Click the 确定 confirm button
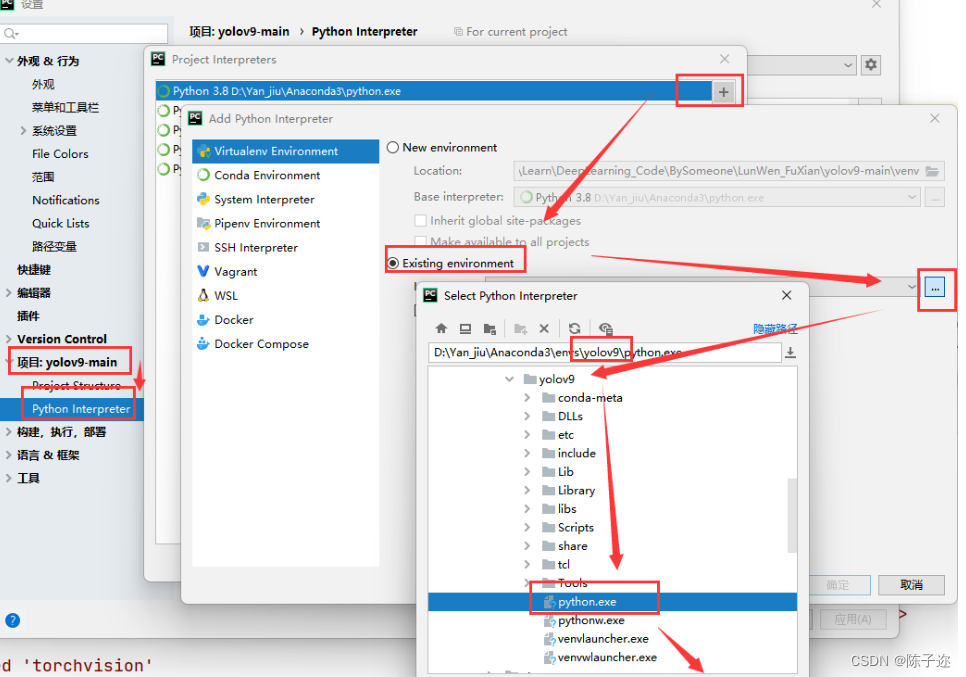 (x=838, y=585)
